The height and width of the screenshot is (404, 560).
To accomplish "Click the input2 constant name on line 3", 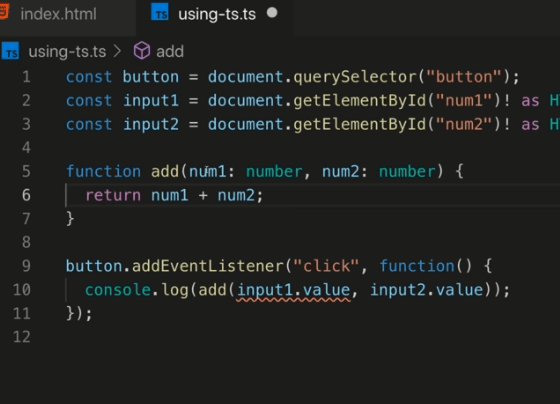I will pos(151,124).
